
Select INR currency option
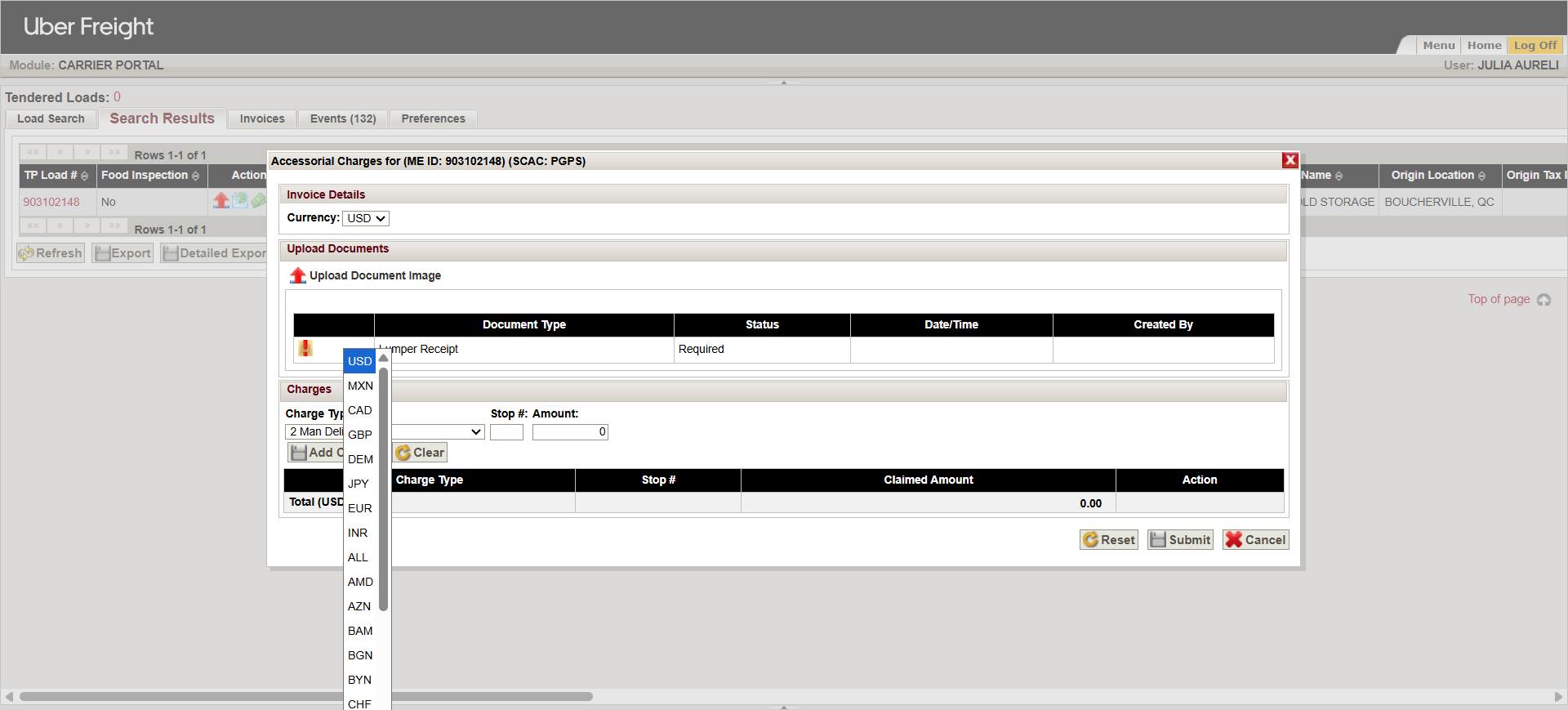[x=359, y=533]
